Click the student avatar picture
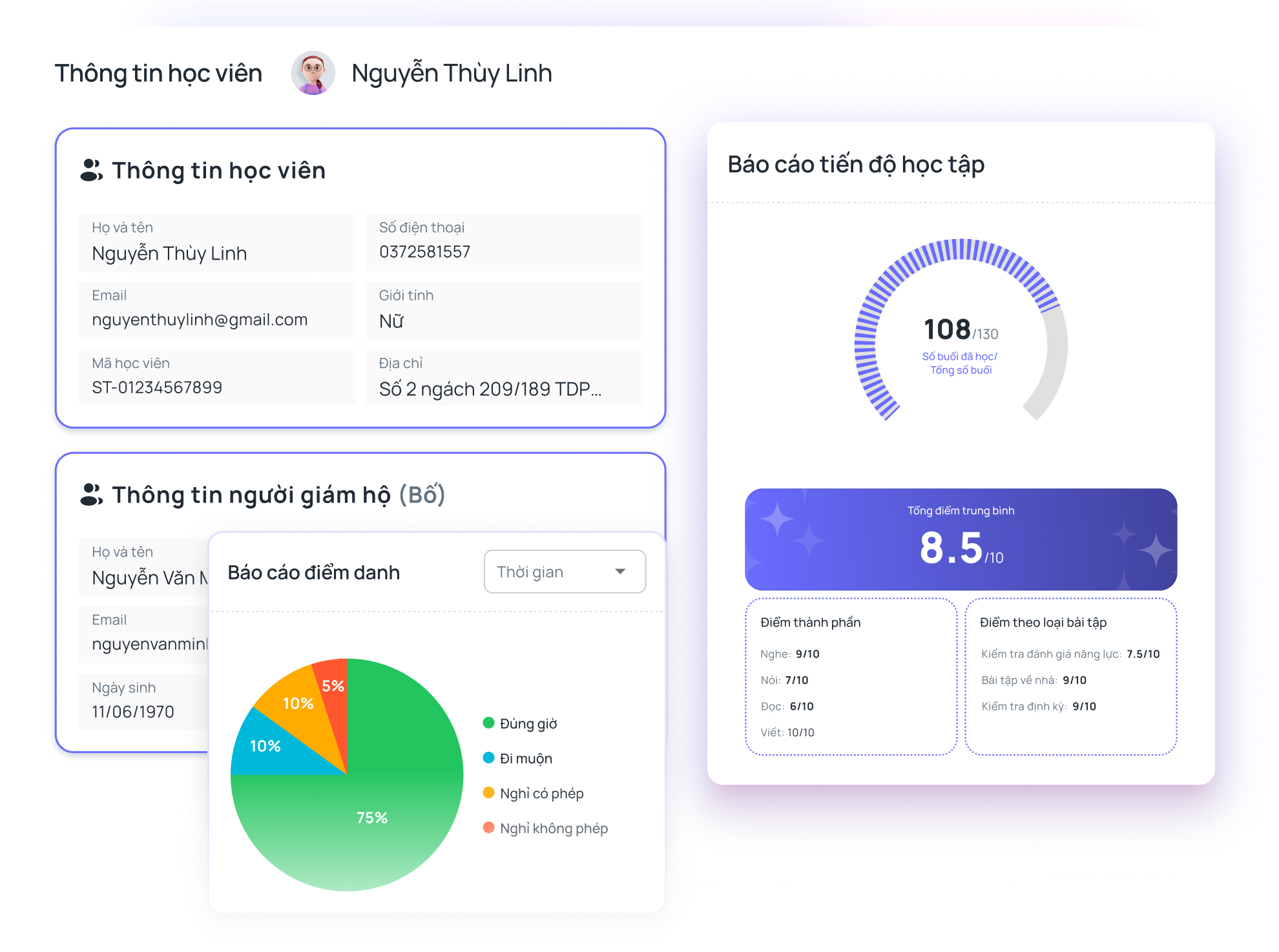 tap(313, 73)
